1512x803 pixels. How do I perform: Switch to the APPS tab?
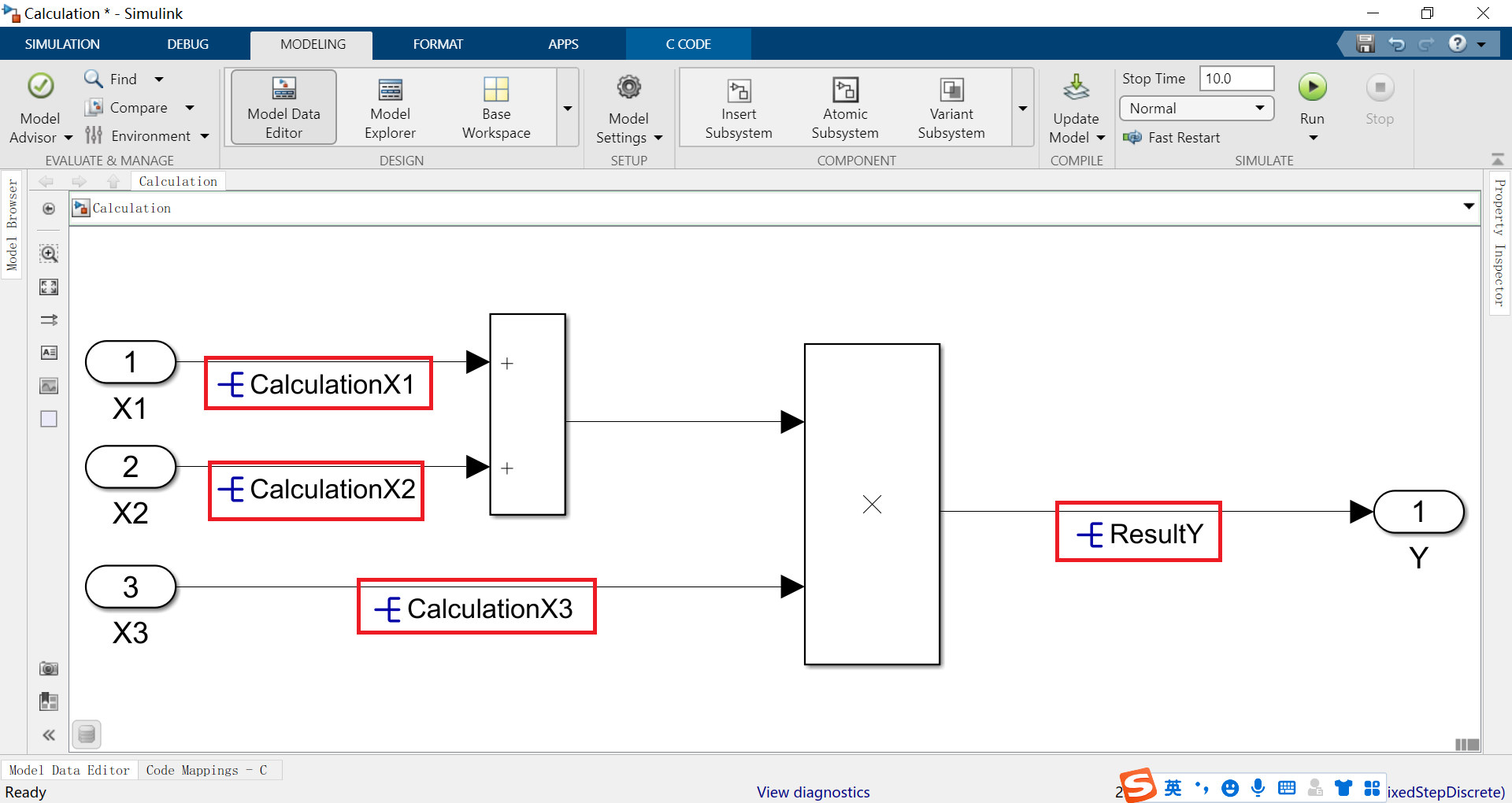tap(563, 44)
